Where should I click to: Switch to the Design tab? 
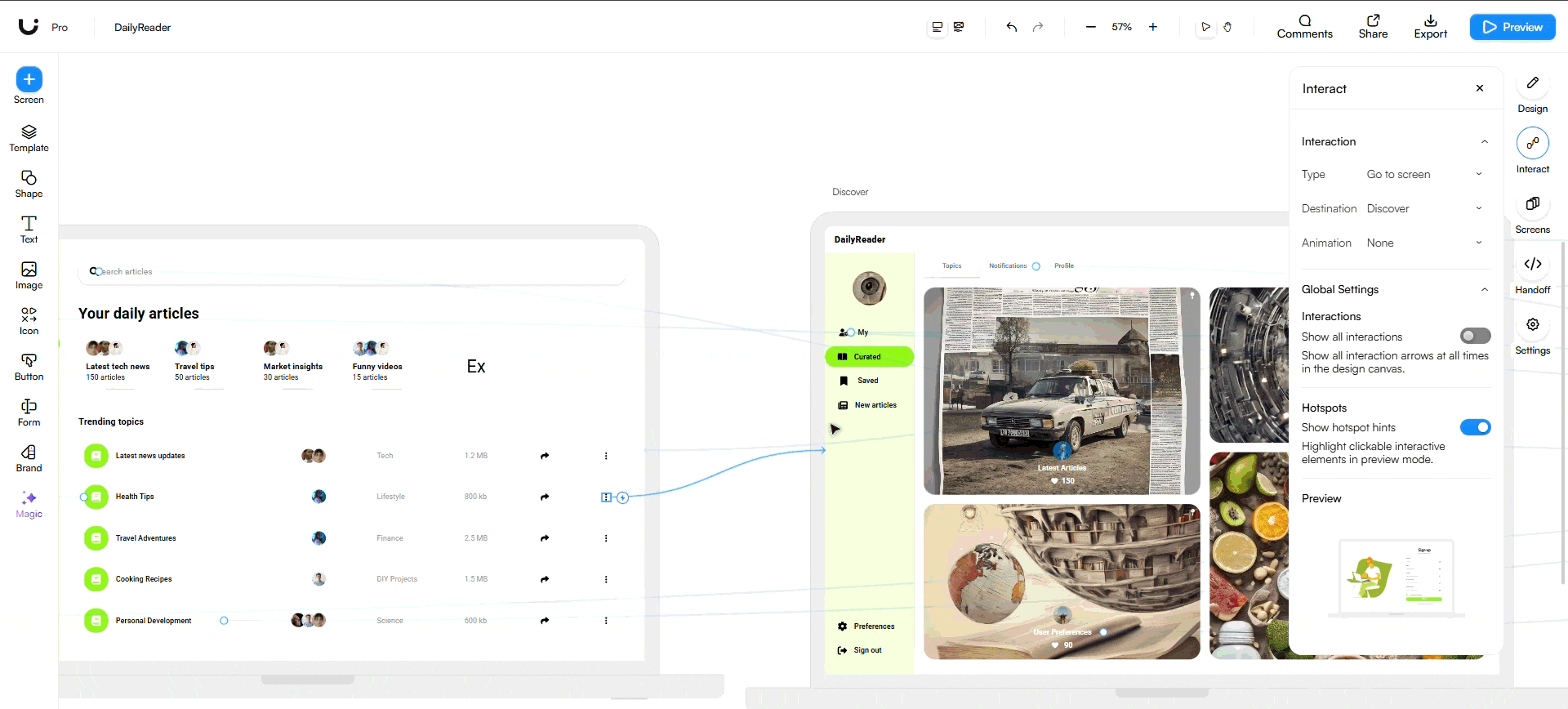[x=1532, y=91]
